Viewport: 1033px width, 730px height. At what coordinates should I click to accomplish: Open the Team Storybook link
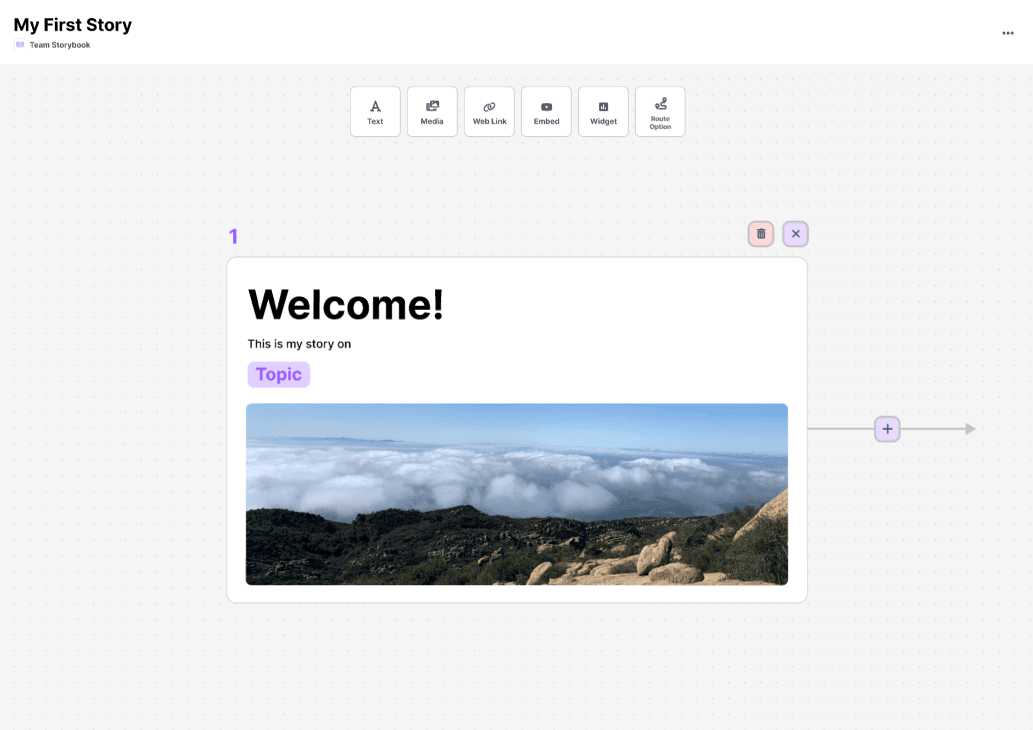pyautogui.click(x=60, y=45)
